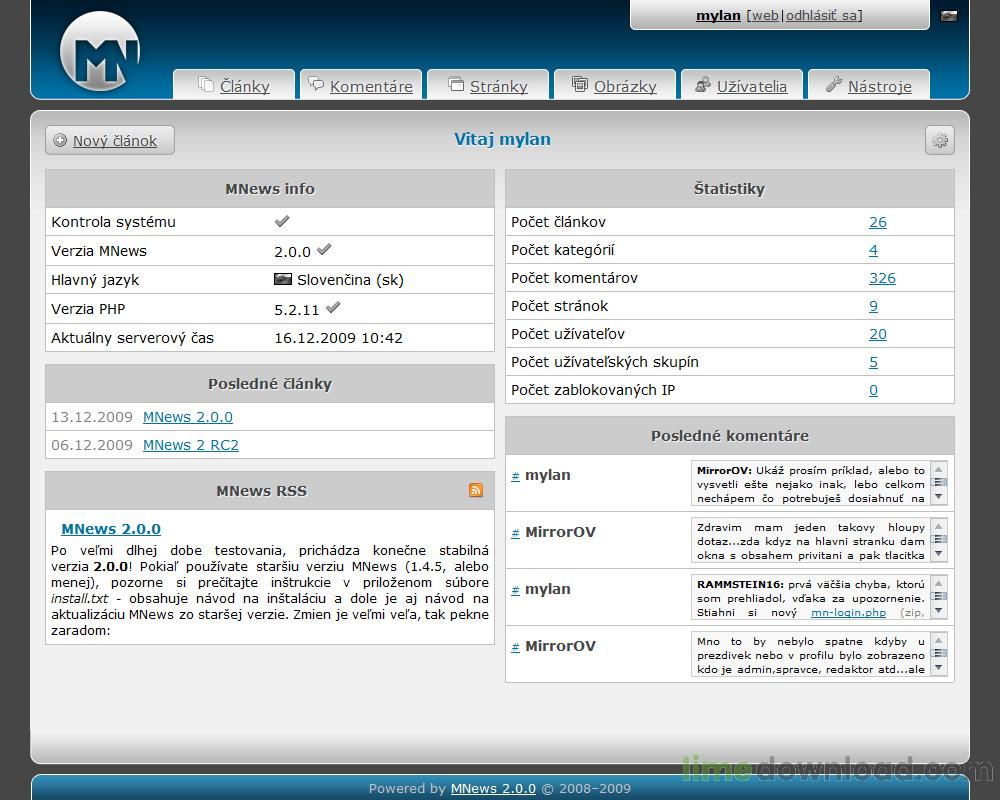Click the date 13.12.2009
The width and height of the screenshot is (1000, 800).
(x=92, y=417)
